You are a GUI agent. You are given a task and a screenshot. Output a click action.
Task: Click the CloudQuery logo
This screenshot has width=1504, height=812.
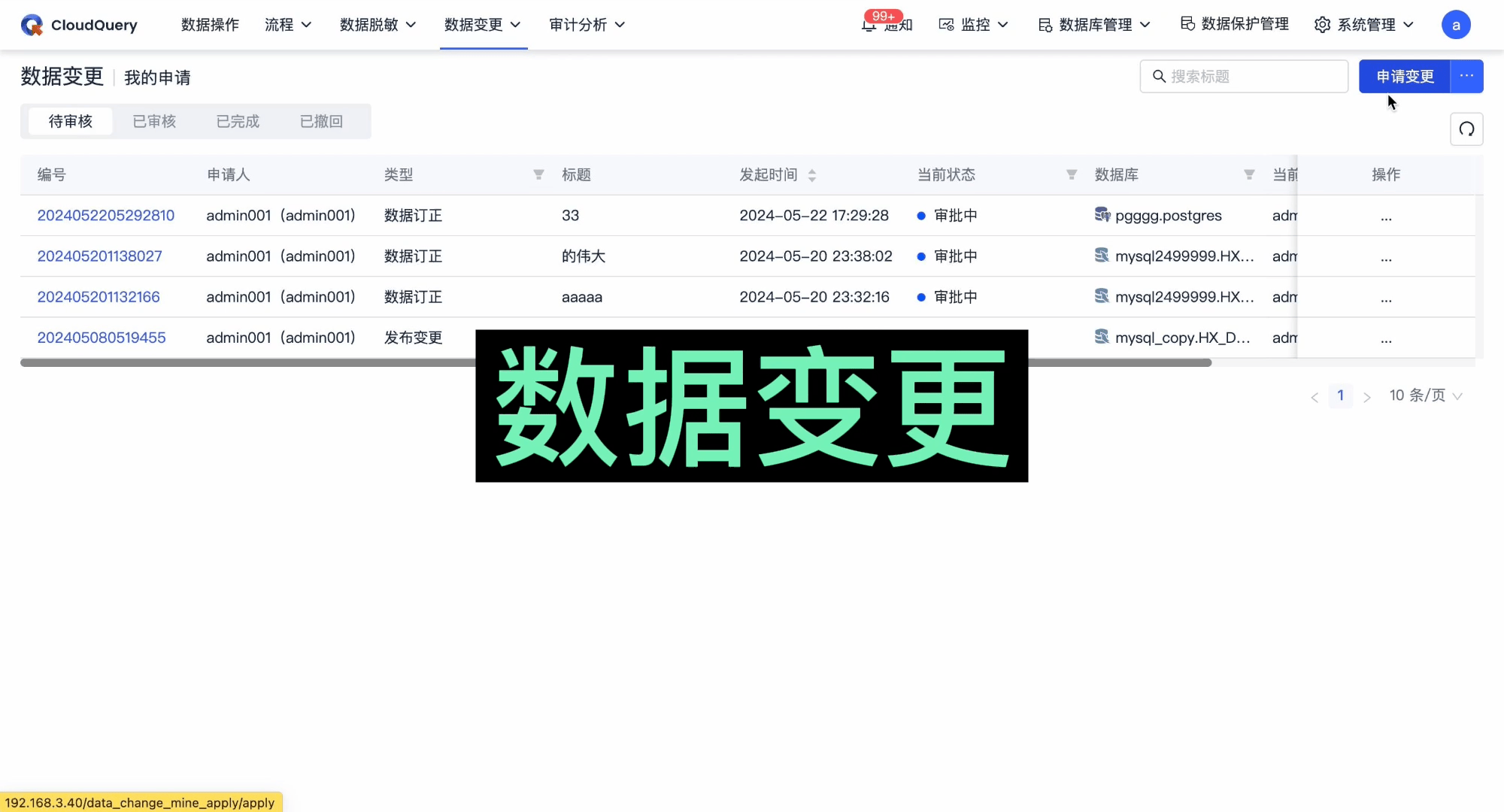[32, 24]
